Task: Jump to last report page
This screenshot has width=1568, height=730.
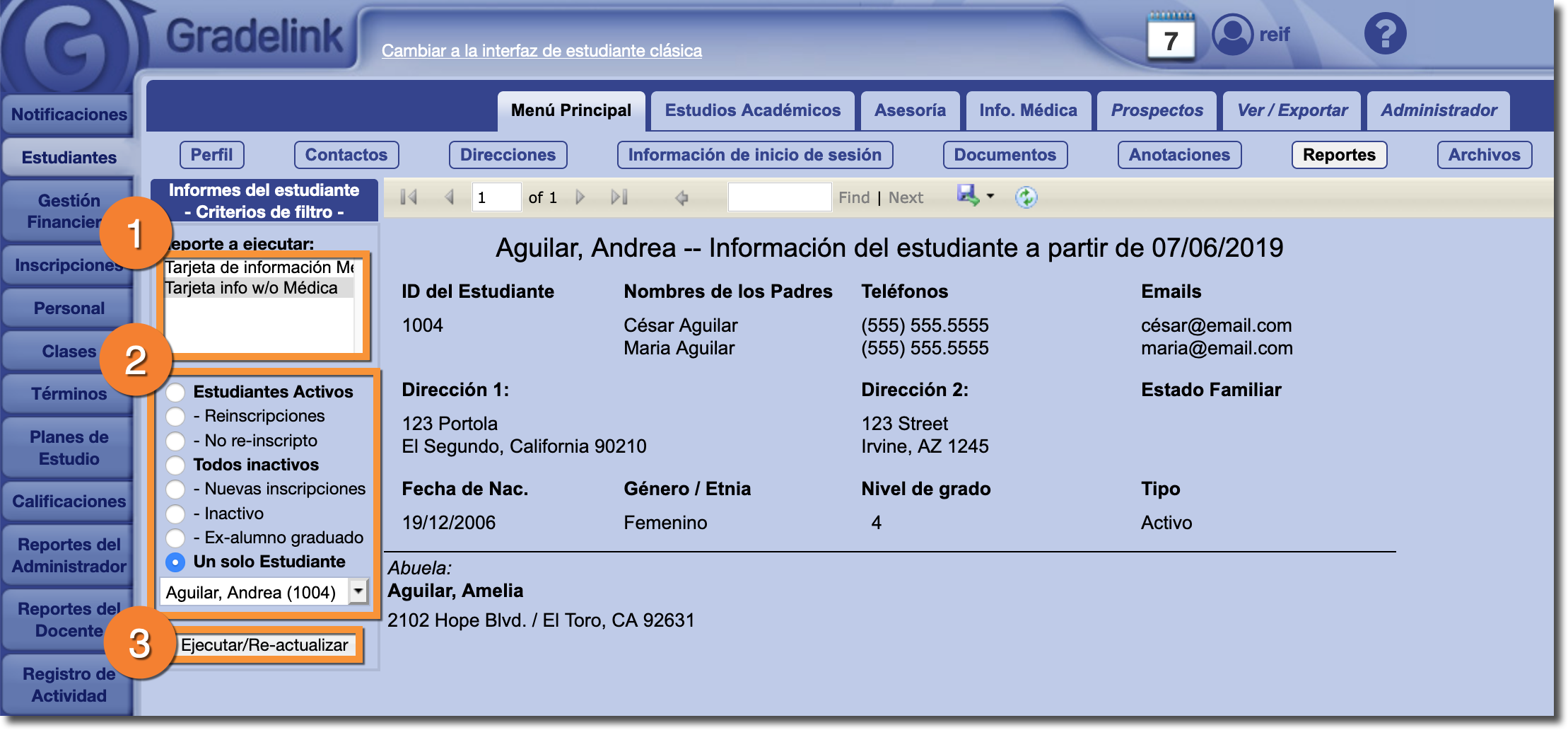Action: (x=619, y=197)
